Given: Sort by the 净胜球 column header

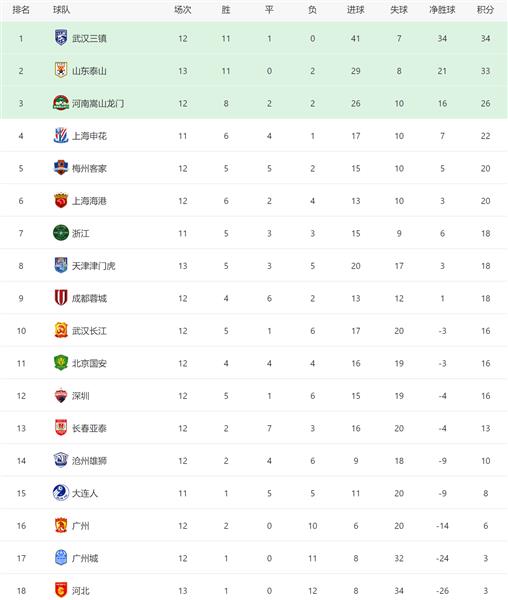Looking at the screenshot, I should click(442, 10).
